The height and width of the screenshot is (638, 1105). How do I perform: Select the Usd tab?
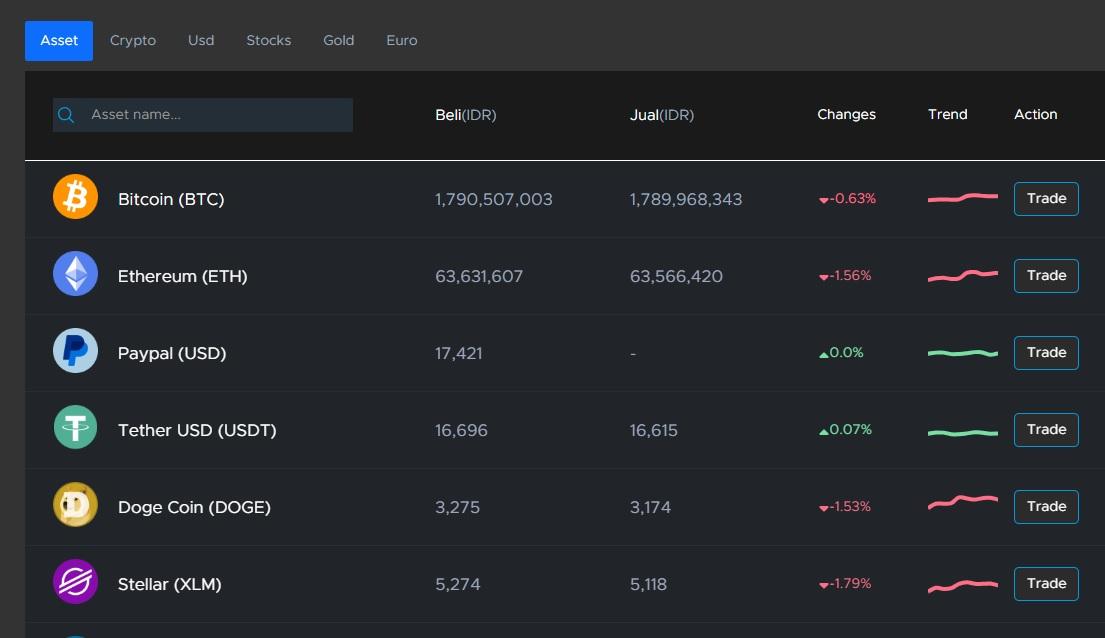pyautogui.click(x=201, y=41)
